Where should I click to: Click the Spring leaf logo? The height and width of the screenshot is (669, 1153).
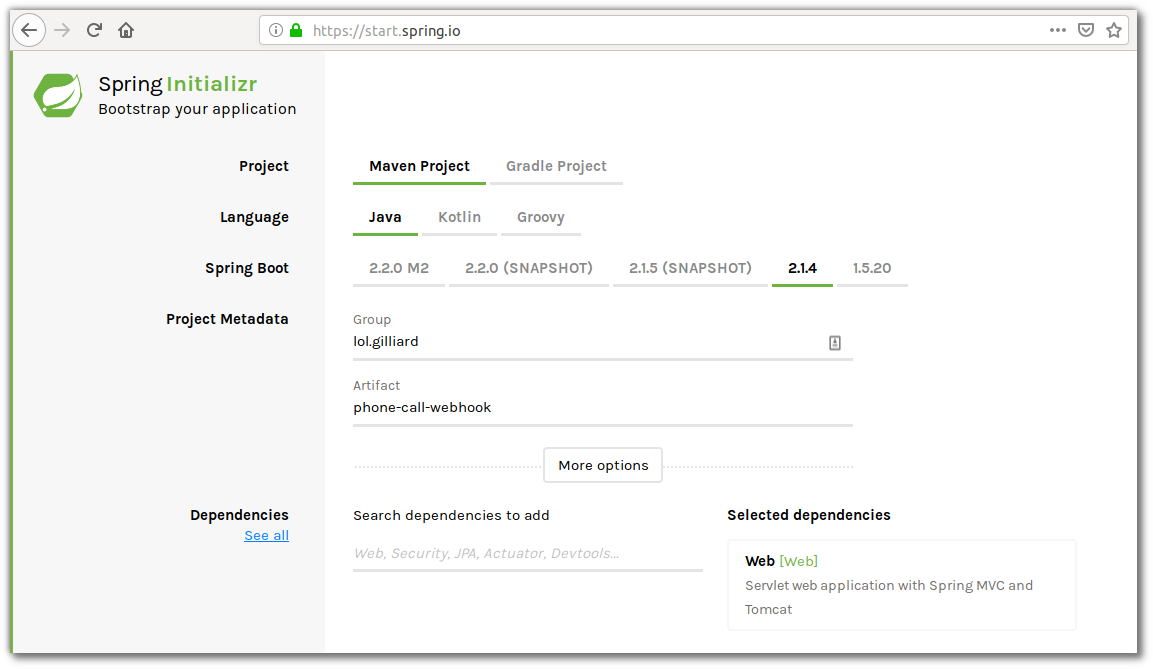58,95
